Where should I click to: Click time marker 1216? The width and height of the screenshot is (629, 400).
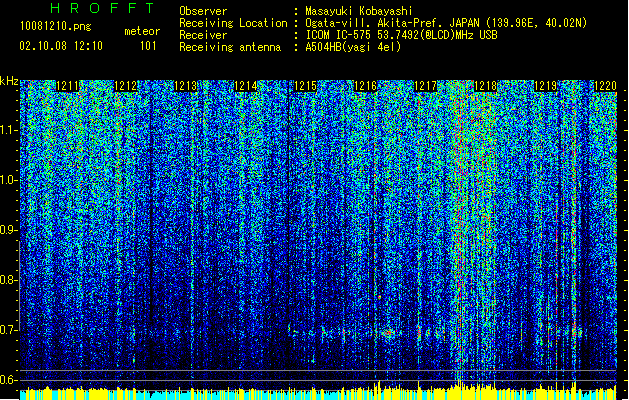tap(365, 86)
